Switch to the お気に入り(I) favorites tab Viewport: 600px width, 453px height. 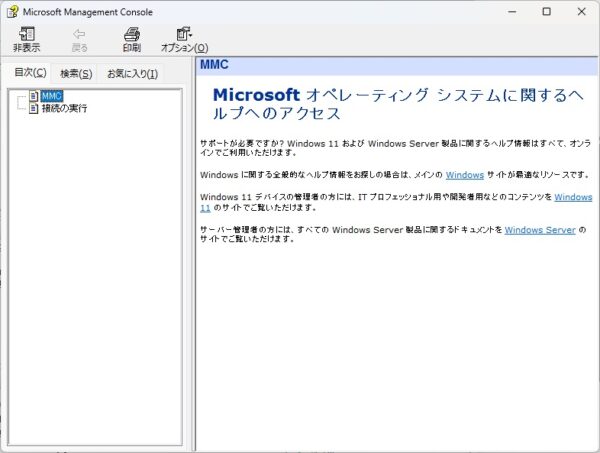tap(132, 73)
